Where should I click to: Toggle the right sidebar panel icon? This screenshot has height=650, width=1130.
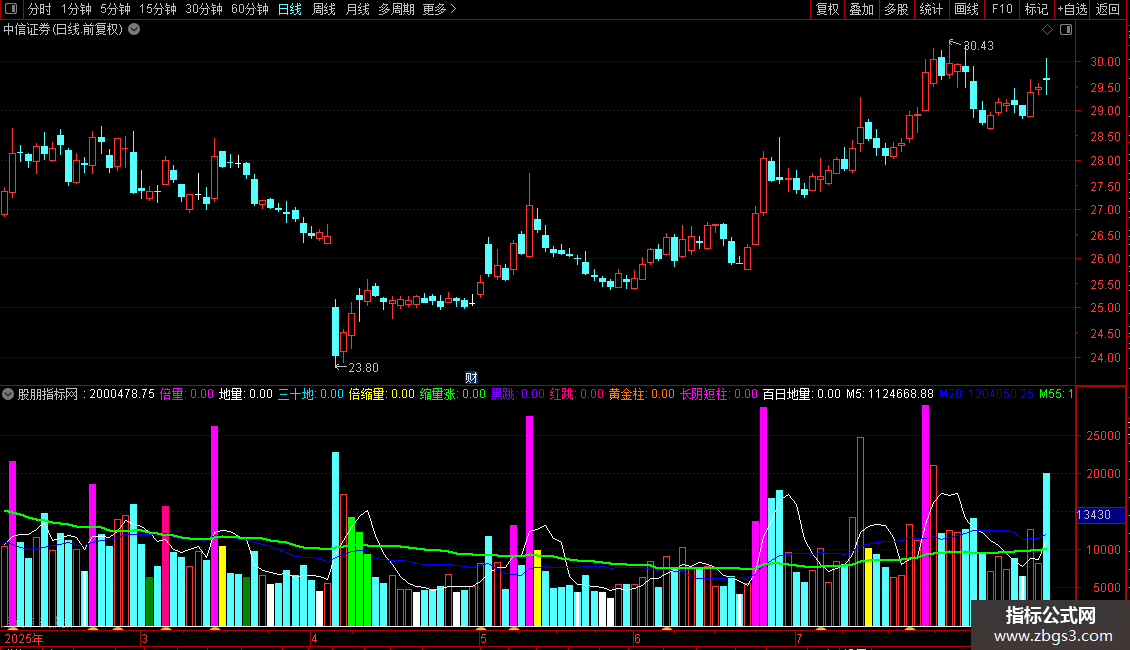[x=1066, y=30]
